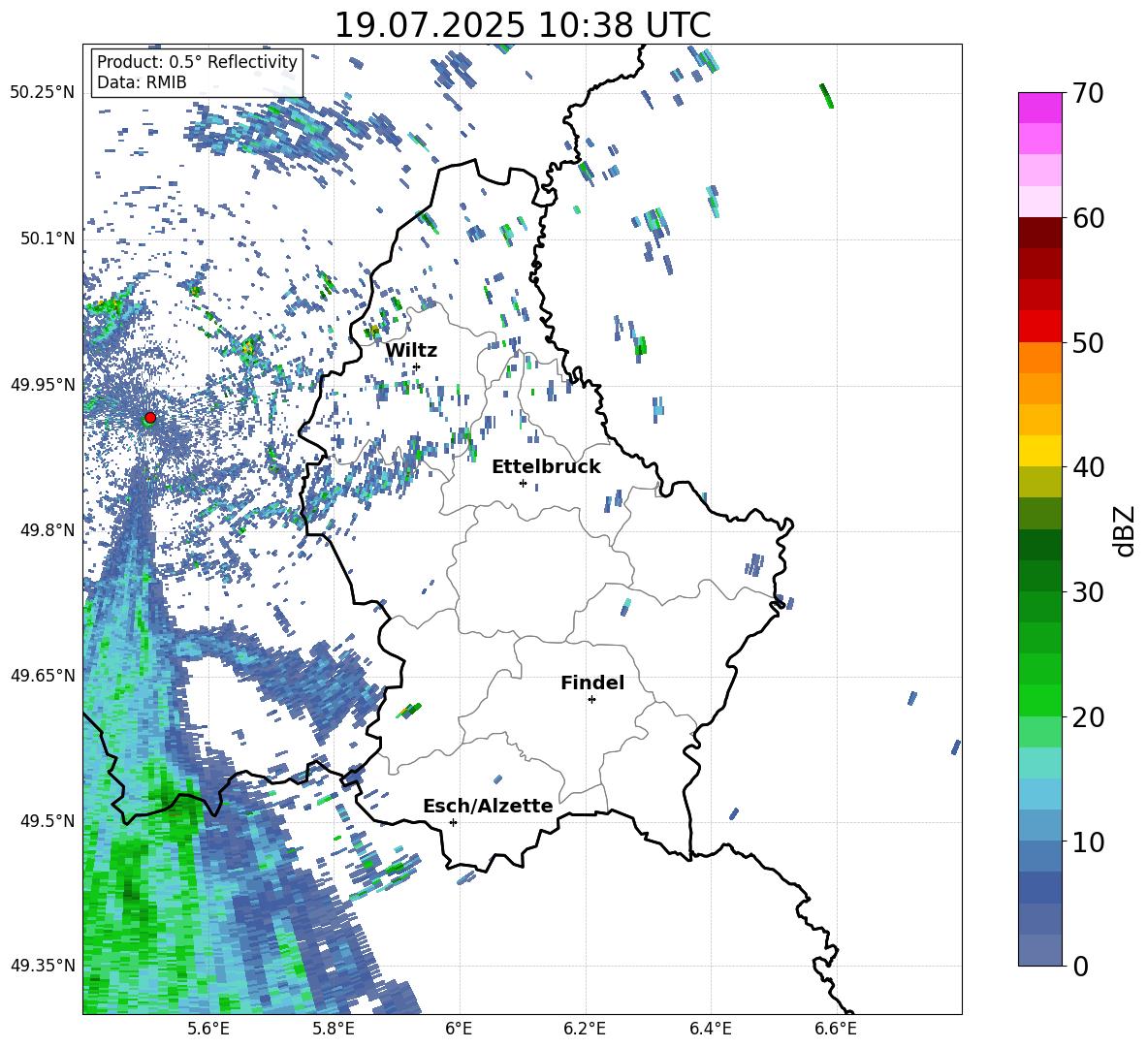Click the 50 colorbar tick label
This screenshot has width=1148, height=1048.
coord(1088,342)
